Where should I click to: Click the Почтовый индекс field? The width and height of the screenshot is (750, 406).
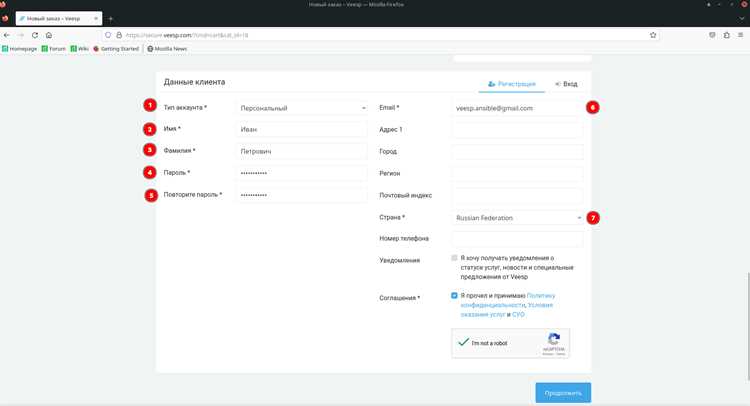(517, 196)
